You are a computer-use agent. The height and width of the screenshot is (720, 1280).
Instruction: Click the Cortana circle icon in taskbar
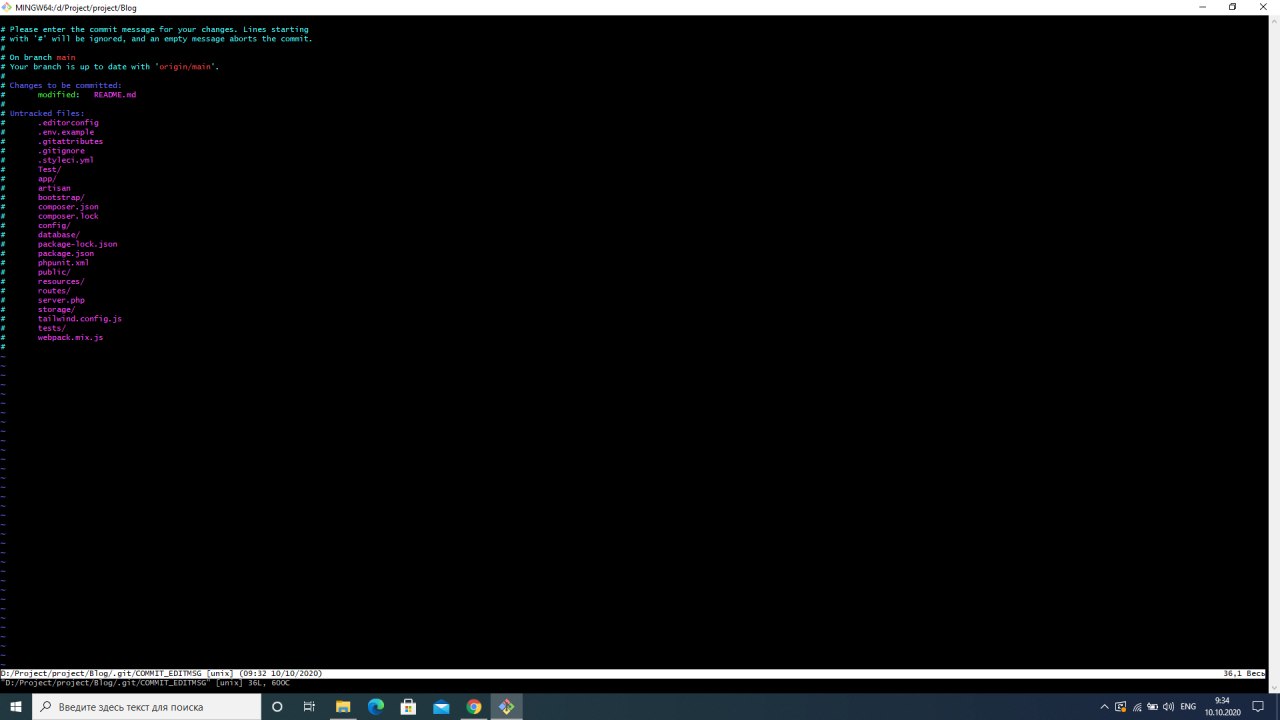[277, 707]
